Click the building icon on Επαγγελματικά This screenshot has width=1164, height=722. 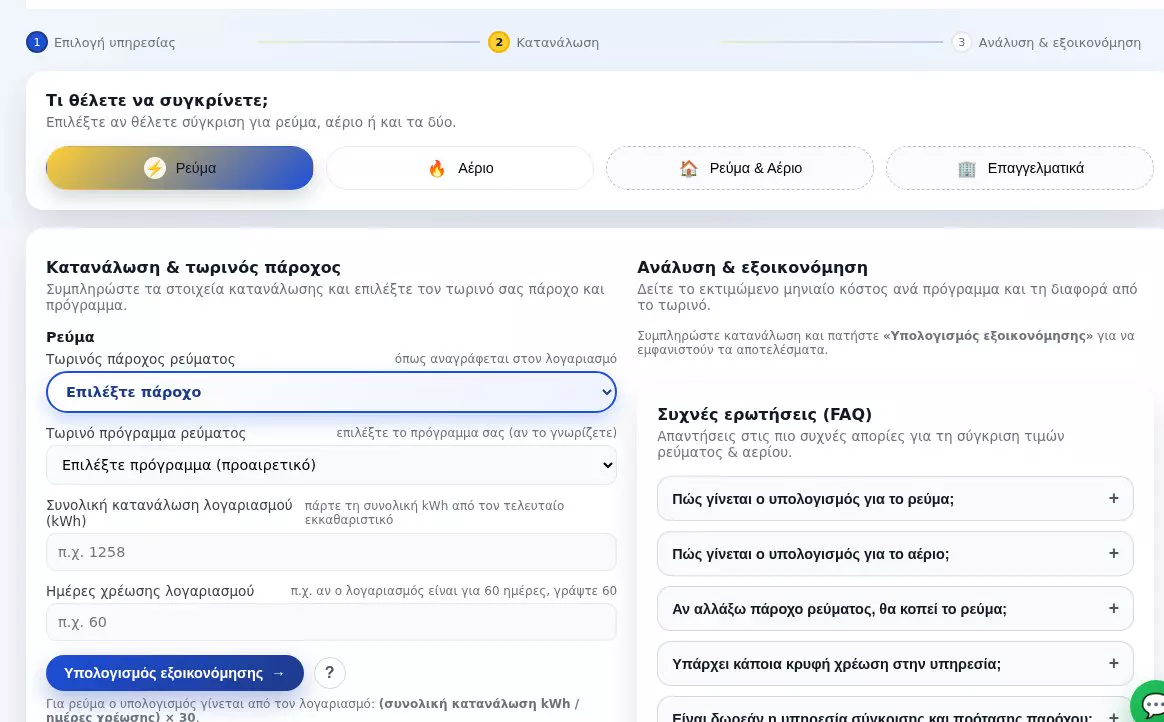pyautogui.click(x=967, y=168)
